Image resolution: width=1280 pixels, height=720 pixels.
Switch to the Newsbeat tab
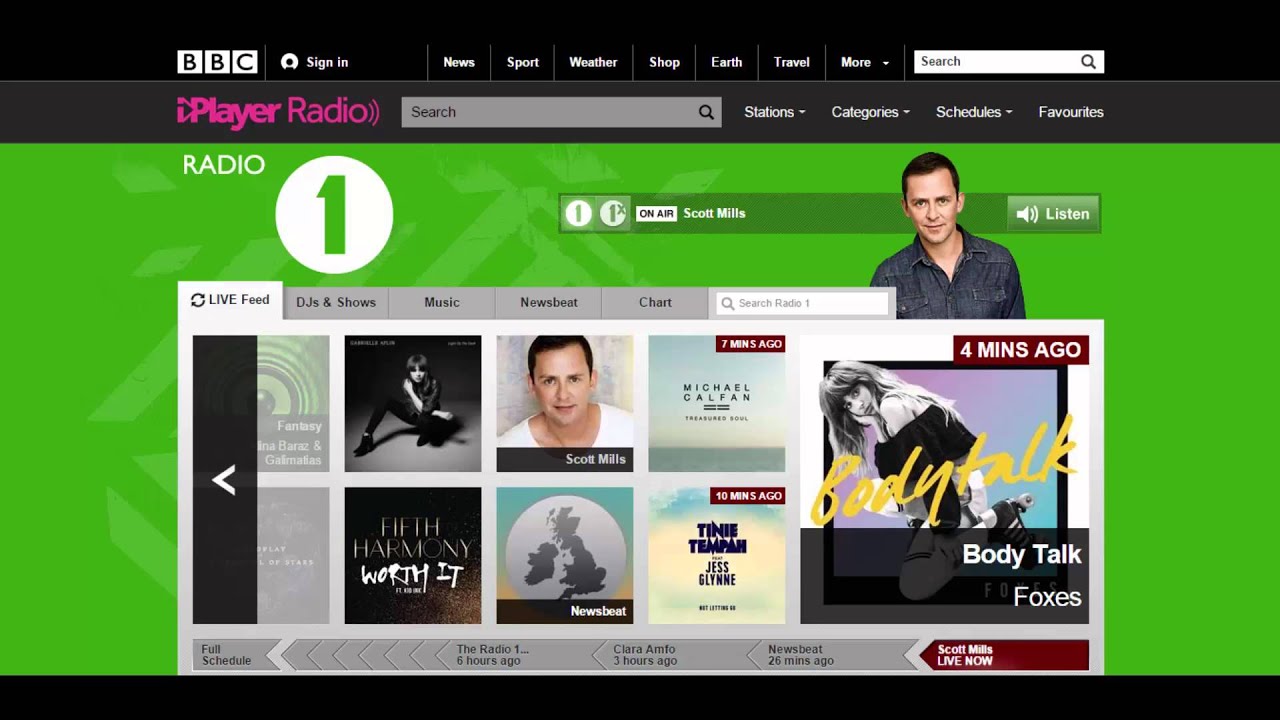(549, 302)
